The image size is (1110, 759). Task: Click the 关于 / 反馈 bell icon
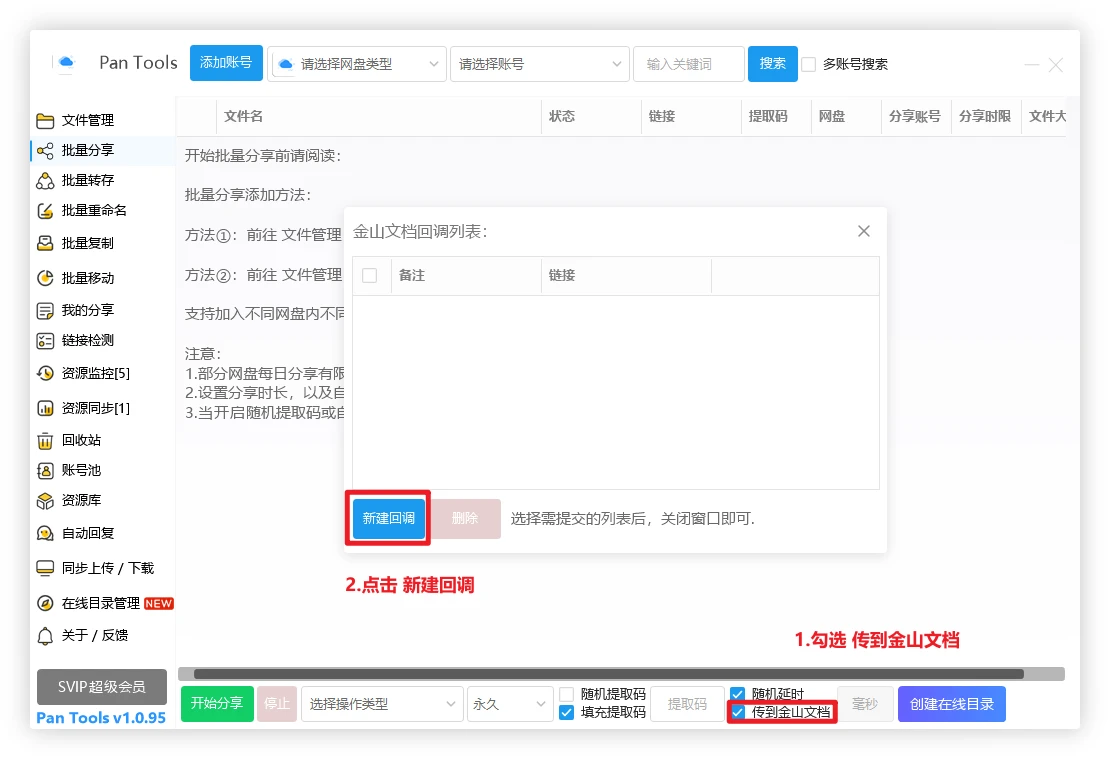pyautogui.click(x=45, y=636)
